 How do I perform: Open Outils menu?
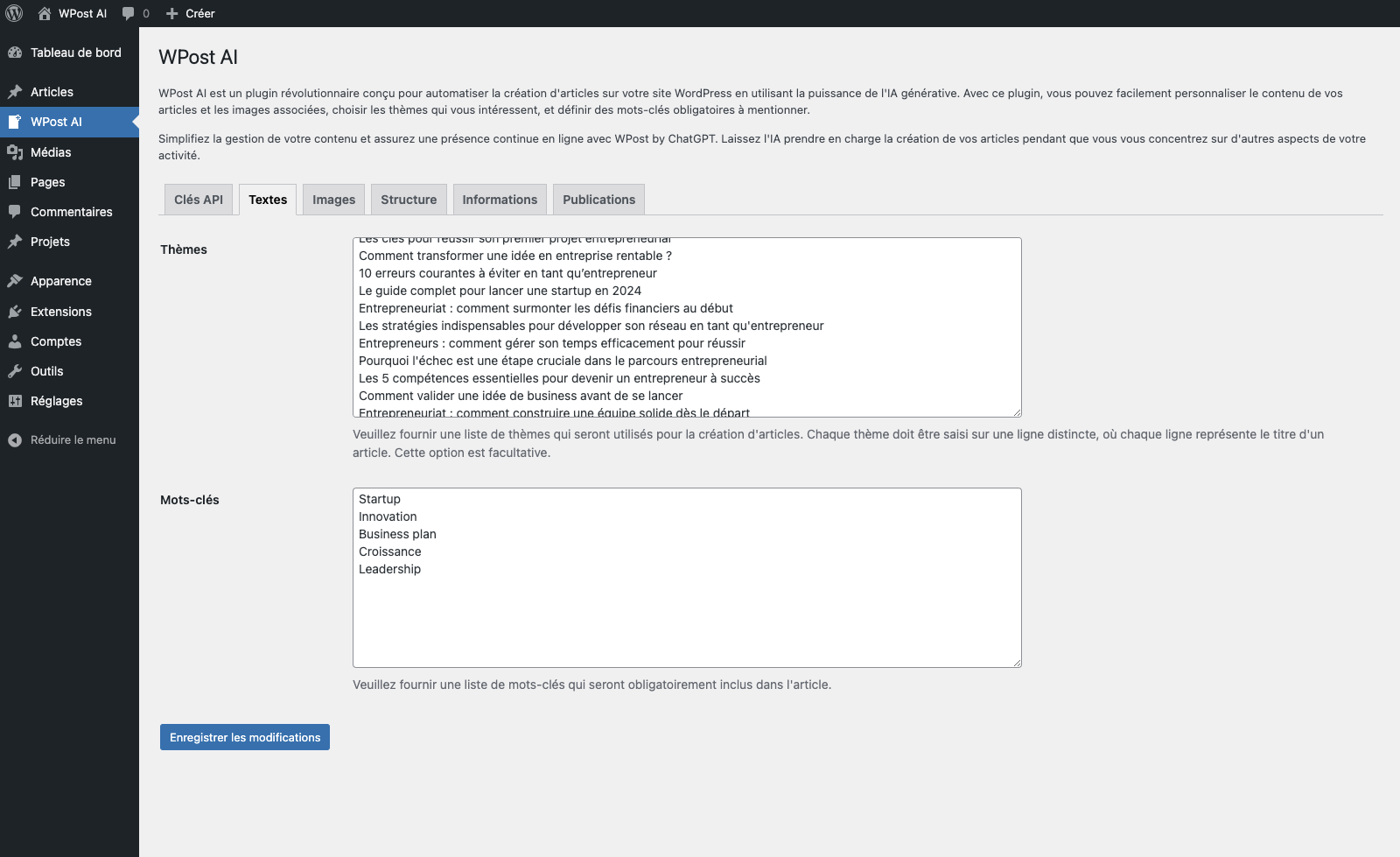[x=69, y=371]
